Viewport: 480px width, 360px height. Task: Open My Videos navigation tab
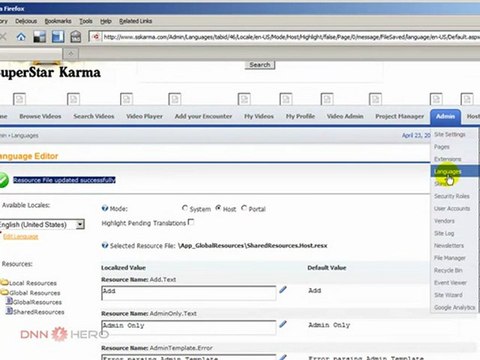click(259, 116)
